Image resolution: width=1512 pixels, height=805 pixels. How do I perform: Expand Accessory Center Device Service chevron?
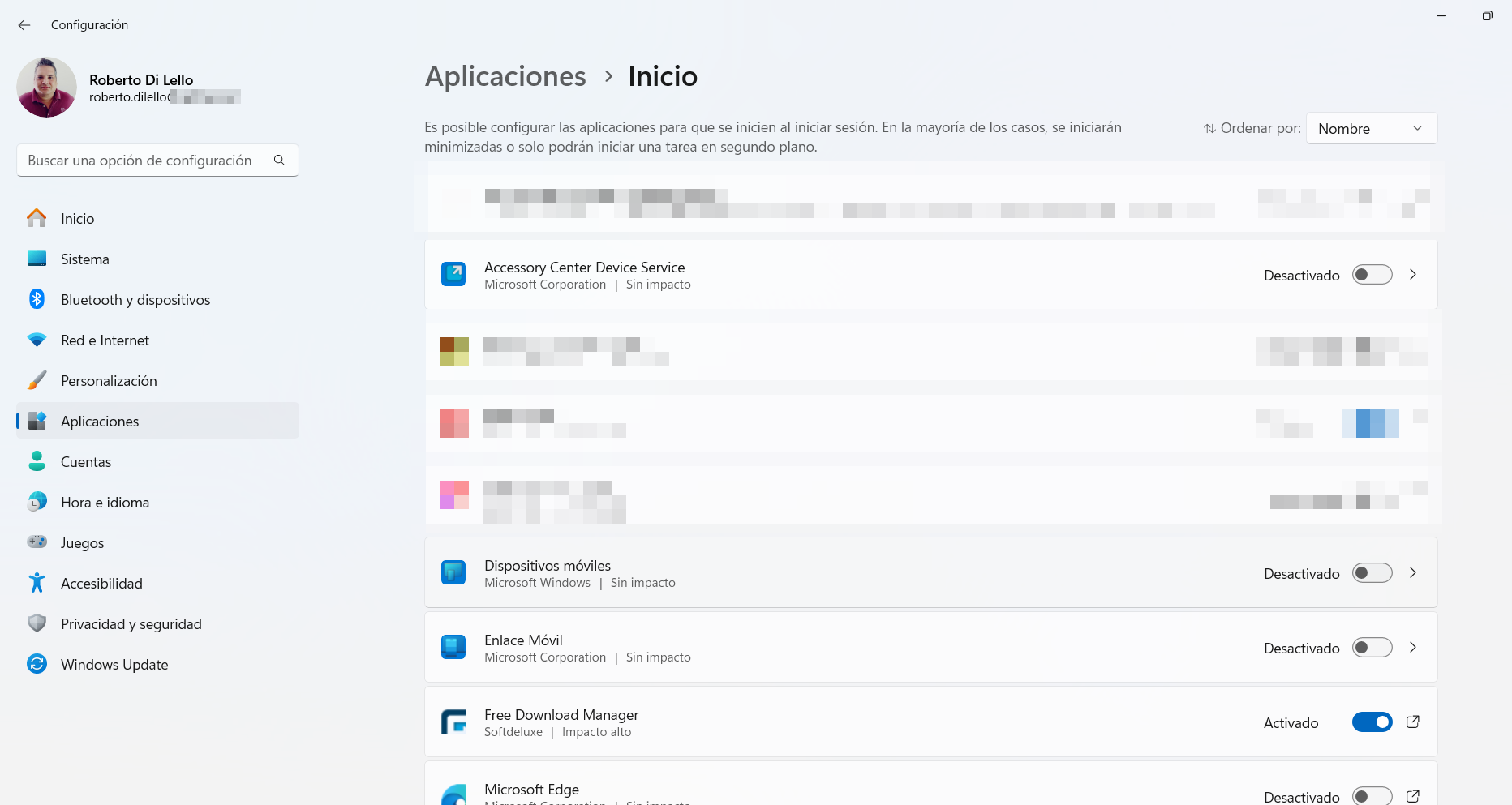1412,275
